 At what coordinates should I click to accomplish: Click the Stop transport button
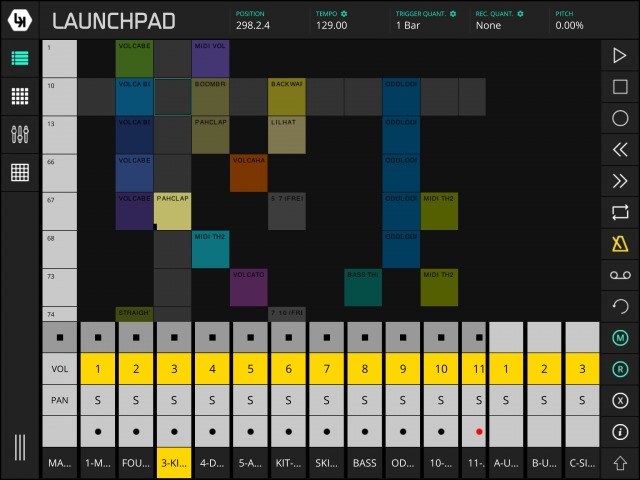pos(619,87)
